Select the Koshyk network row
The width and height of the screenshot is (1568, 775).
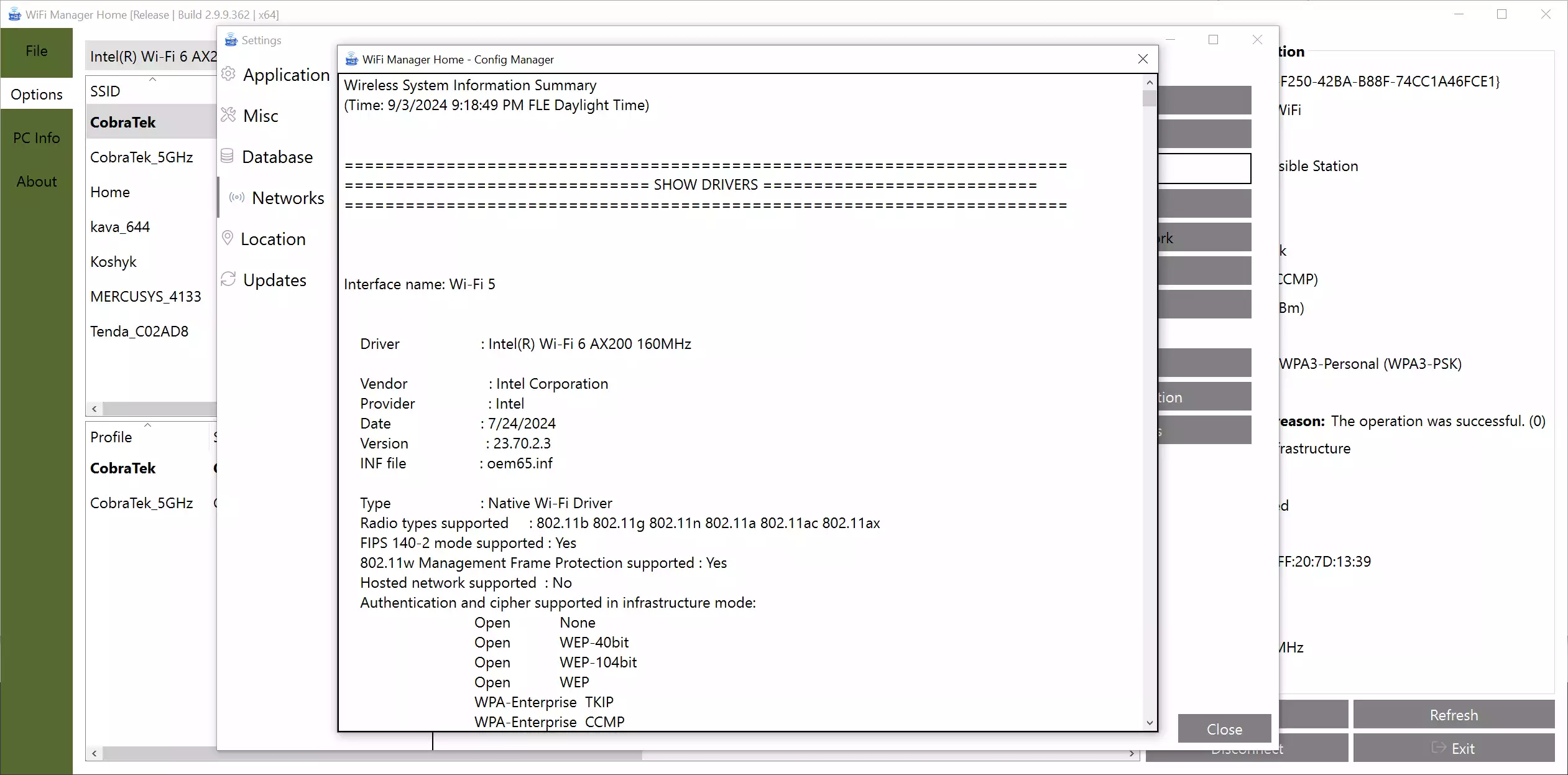[151, 261]
